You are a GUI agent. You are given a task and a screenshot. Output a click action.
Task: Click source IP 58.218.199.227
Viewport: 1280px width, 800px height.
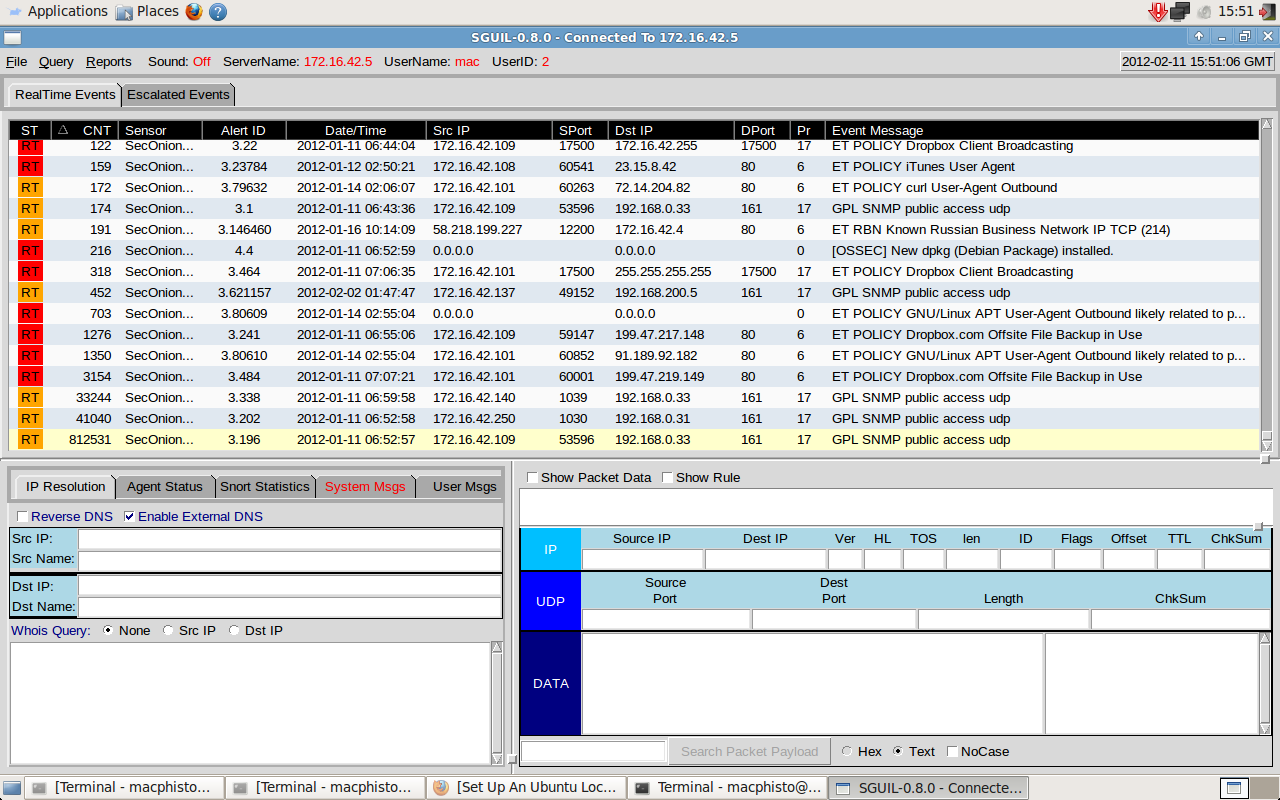click(x=477, y=230)
